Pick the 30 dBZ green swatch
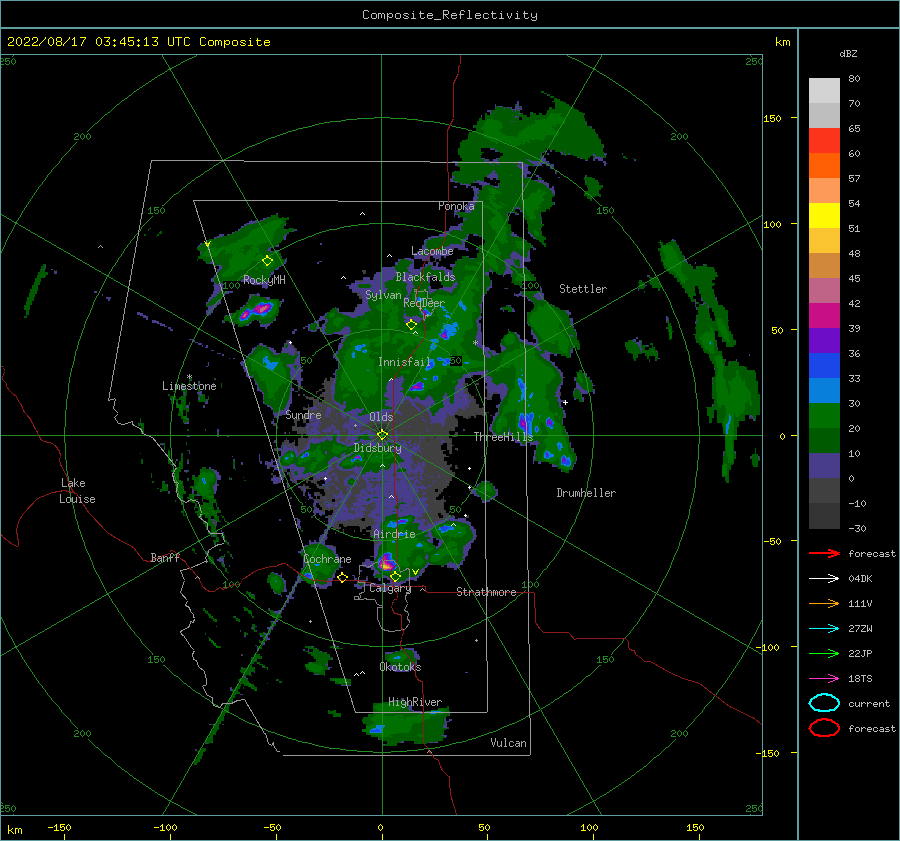The width and height of the screenshot is (900, 841). 824,416
